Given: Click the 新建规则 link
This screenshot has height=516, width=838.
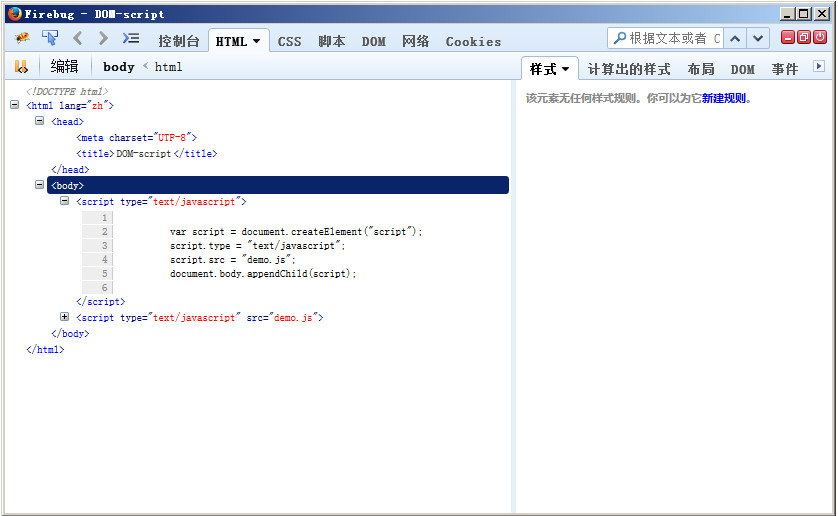Looking at the screenshot, I should click(x=723, y=98).
